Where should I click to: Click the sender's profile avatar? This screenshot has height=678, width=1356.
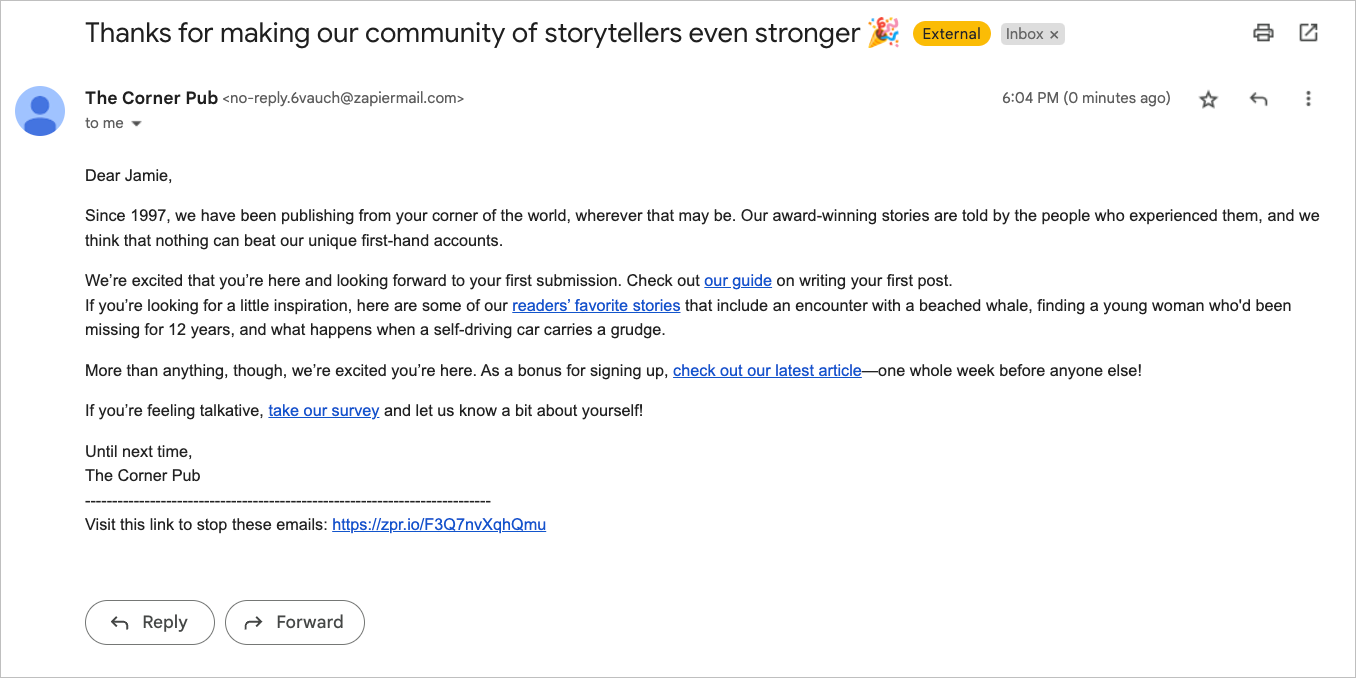coord(40,111)
